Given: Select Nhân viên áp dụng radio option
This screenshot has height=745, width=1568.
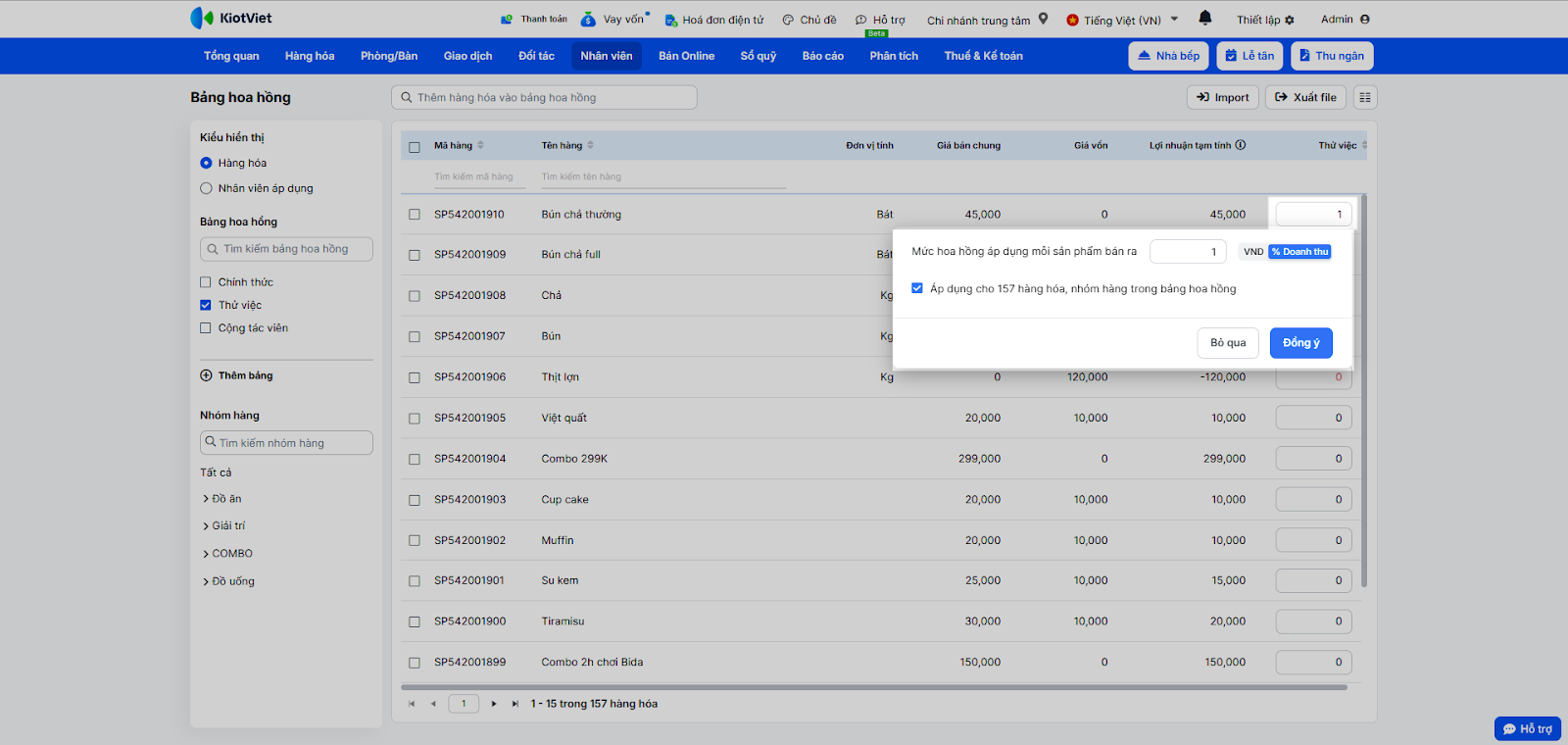Looking at the screenshot, I should (206, 188).
